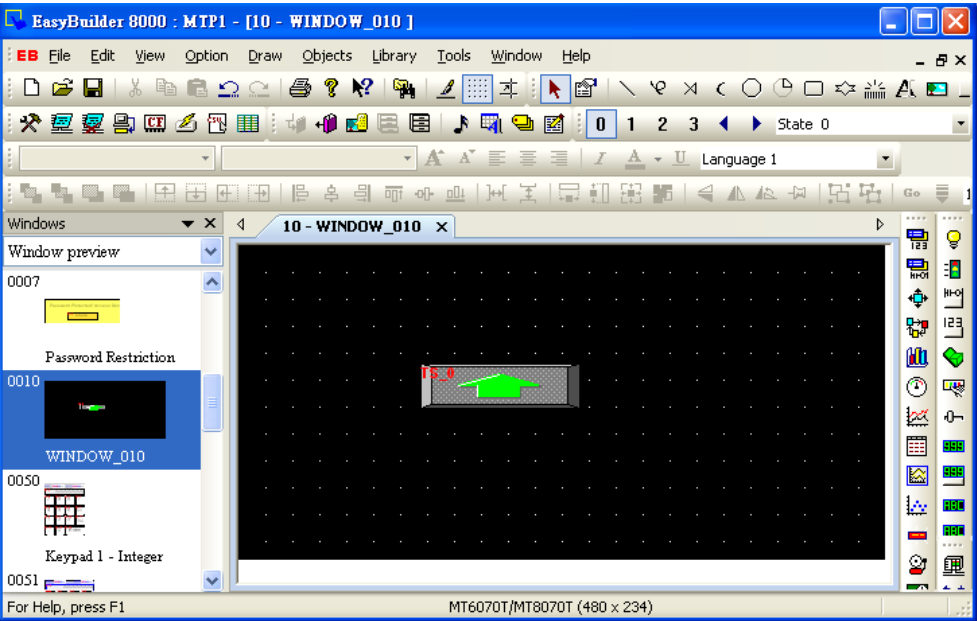Open a project with the folder icon
This screenshot has width=977, height=621.
tap(62, 88)
